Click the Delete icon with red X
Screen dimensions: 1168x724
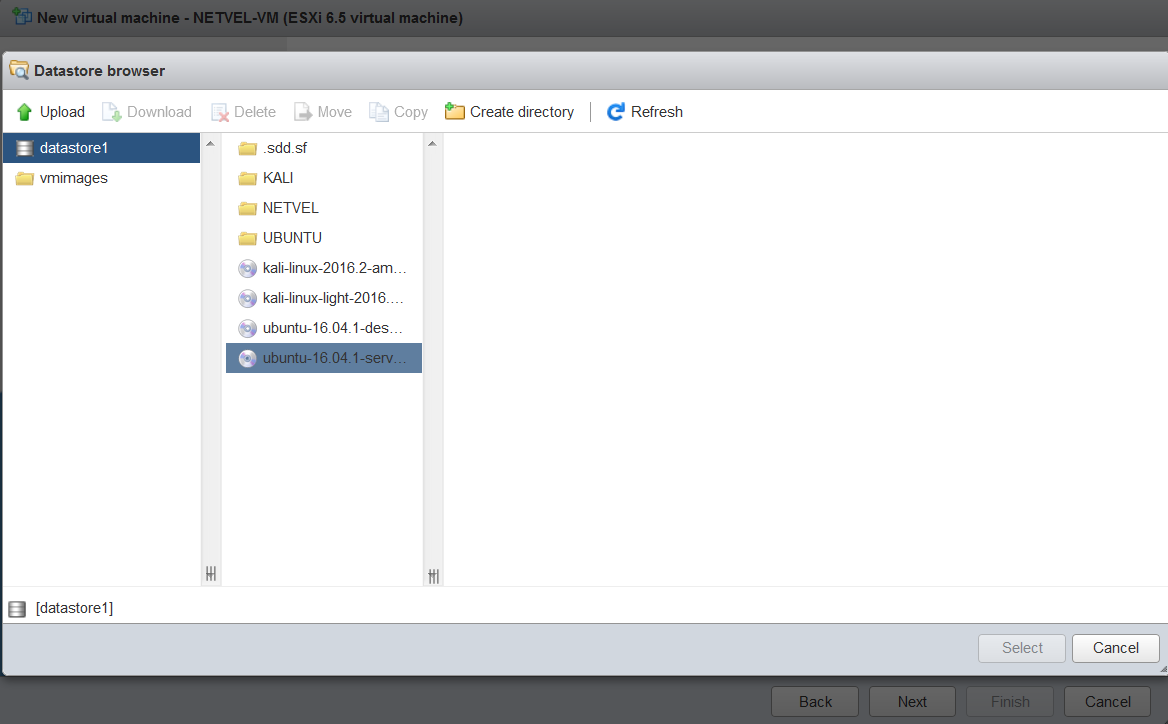coord(220,112)
